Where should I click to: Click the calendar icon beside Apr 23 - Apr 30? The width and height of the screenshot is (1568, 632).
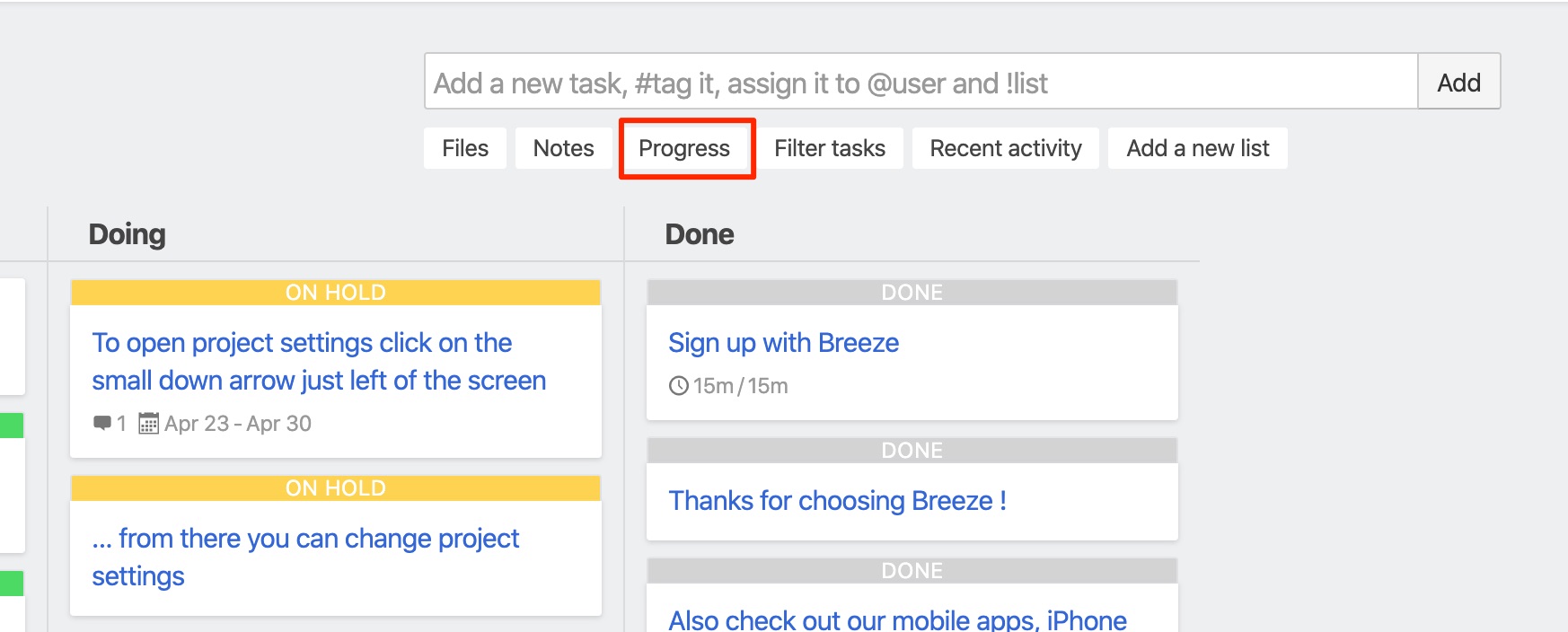pyautogui.click(x=148, y=423)
